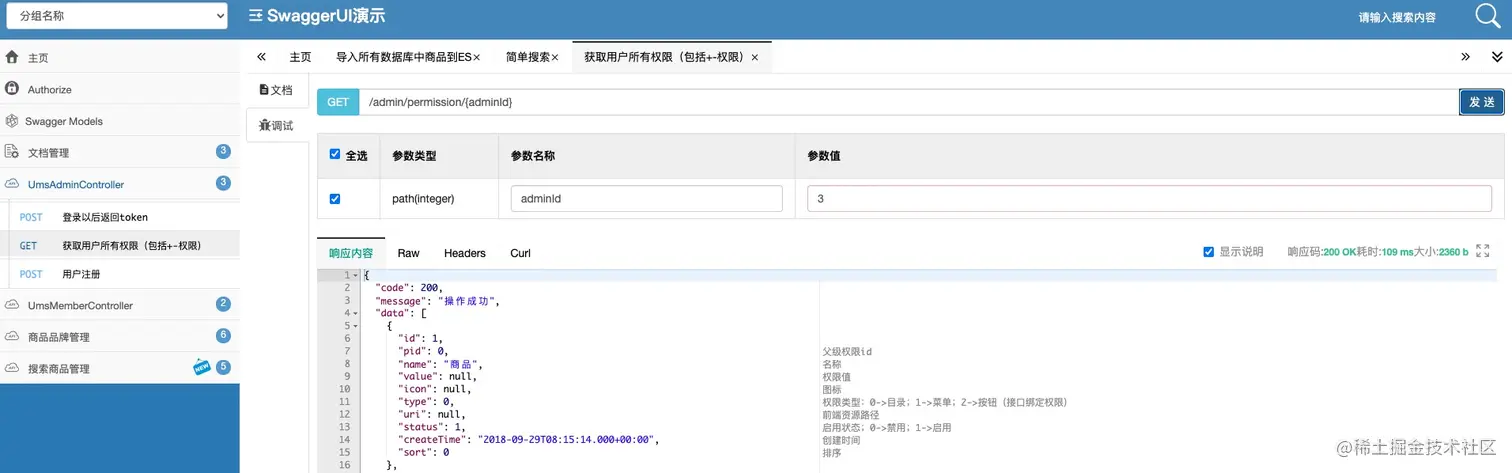Open 主页 in the sidebar
This screenshot has width=1512, height=473.
pyautogui.click(x=120, y=58)
